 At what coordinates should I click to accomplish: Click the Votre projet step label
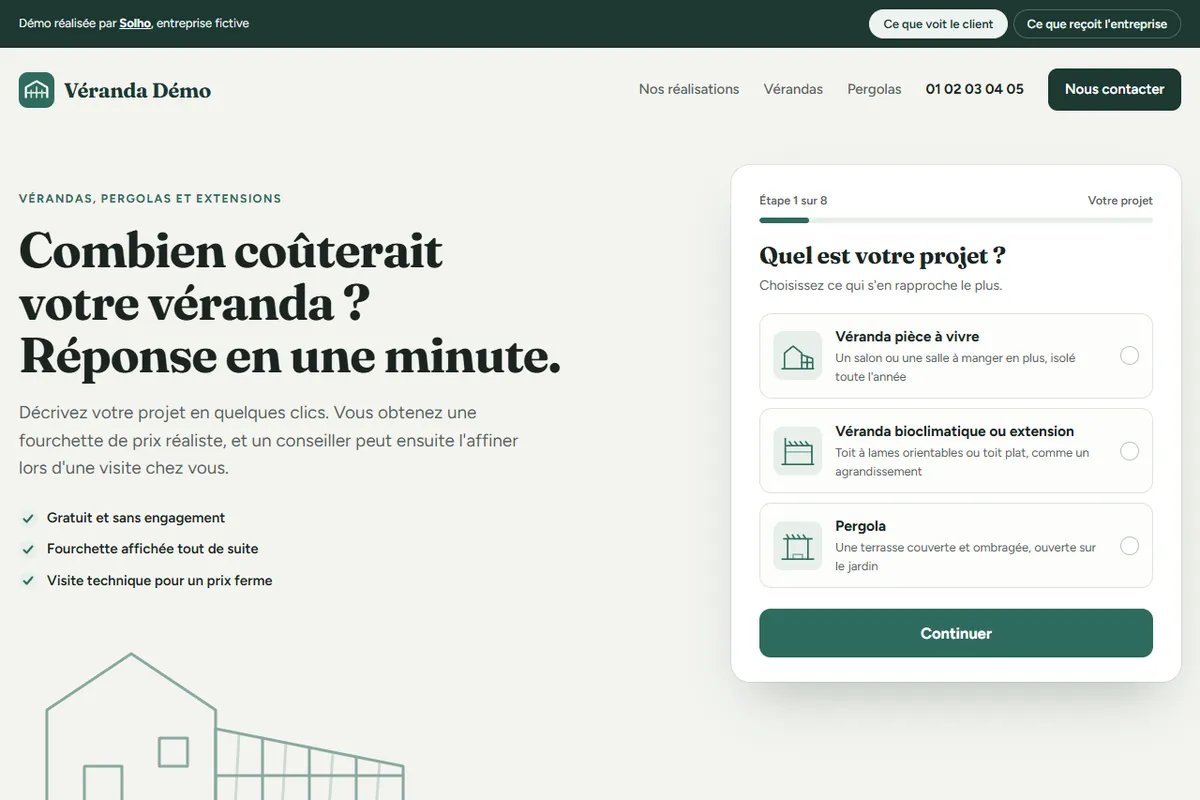1120,201
